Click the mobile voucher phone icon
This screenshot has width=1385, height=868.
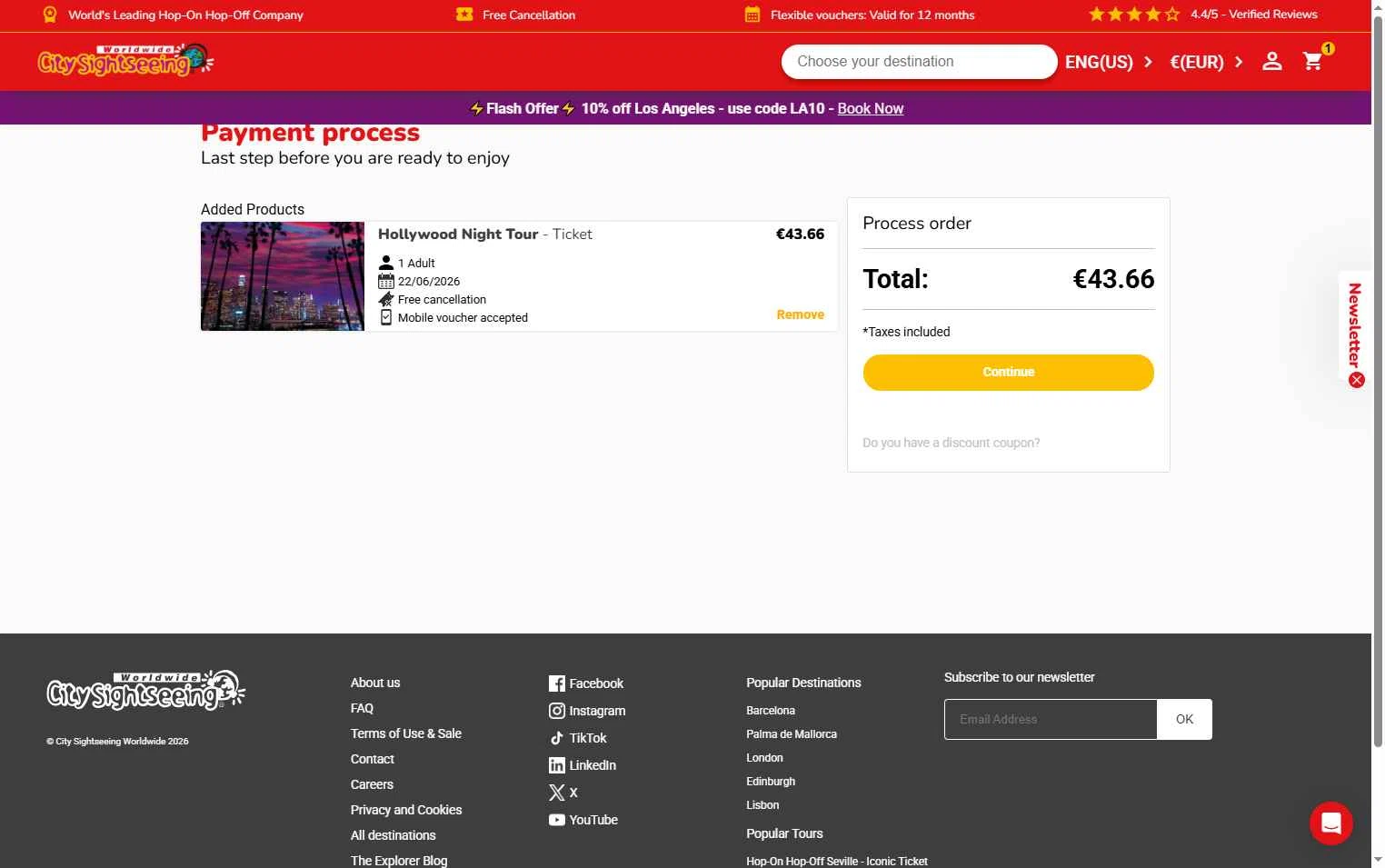(386, 317)
